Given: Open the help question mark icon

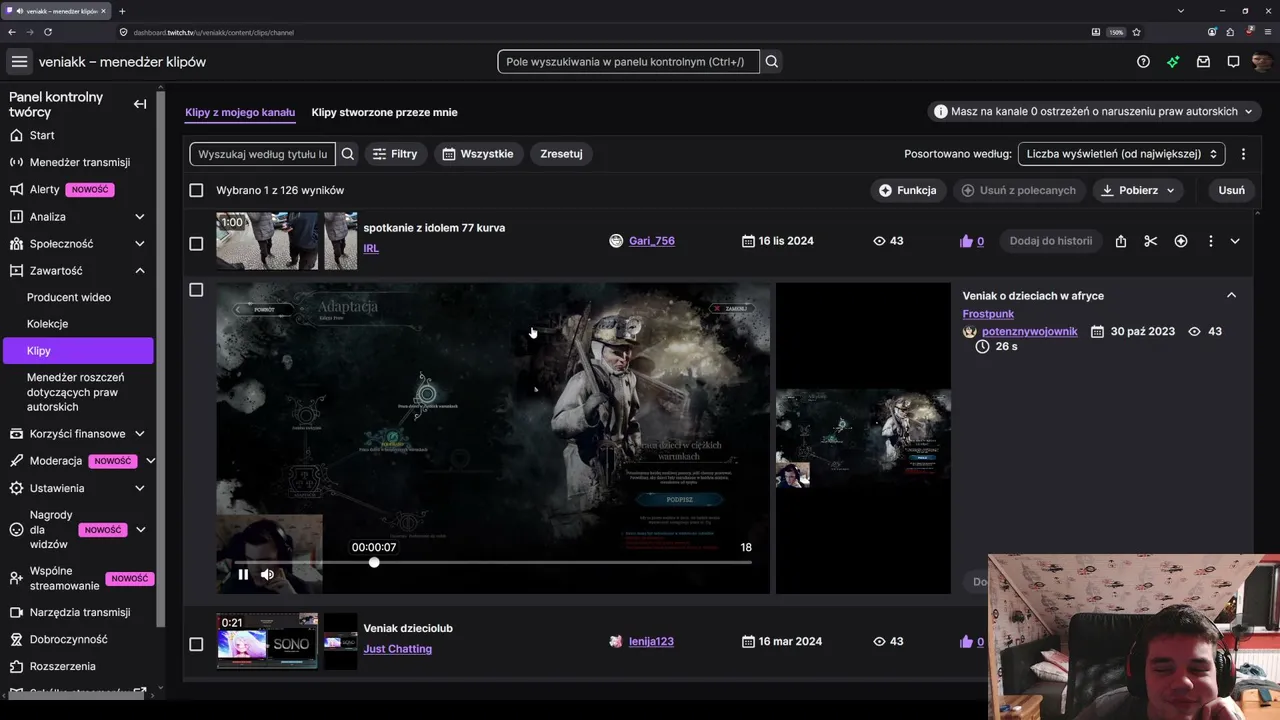Looking at the screenshot, I should (1143, 62).
